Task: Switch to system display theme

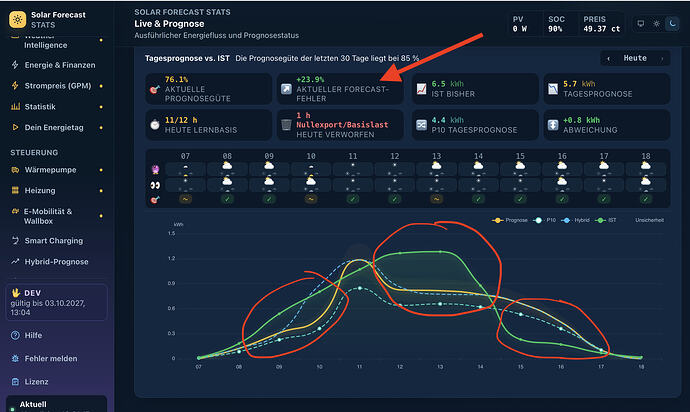Action: coord(641,24)
